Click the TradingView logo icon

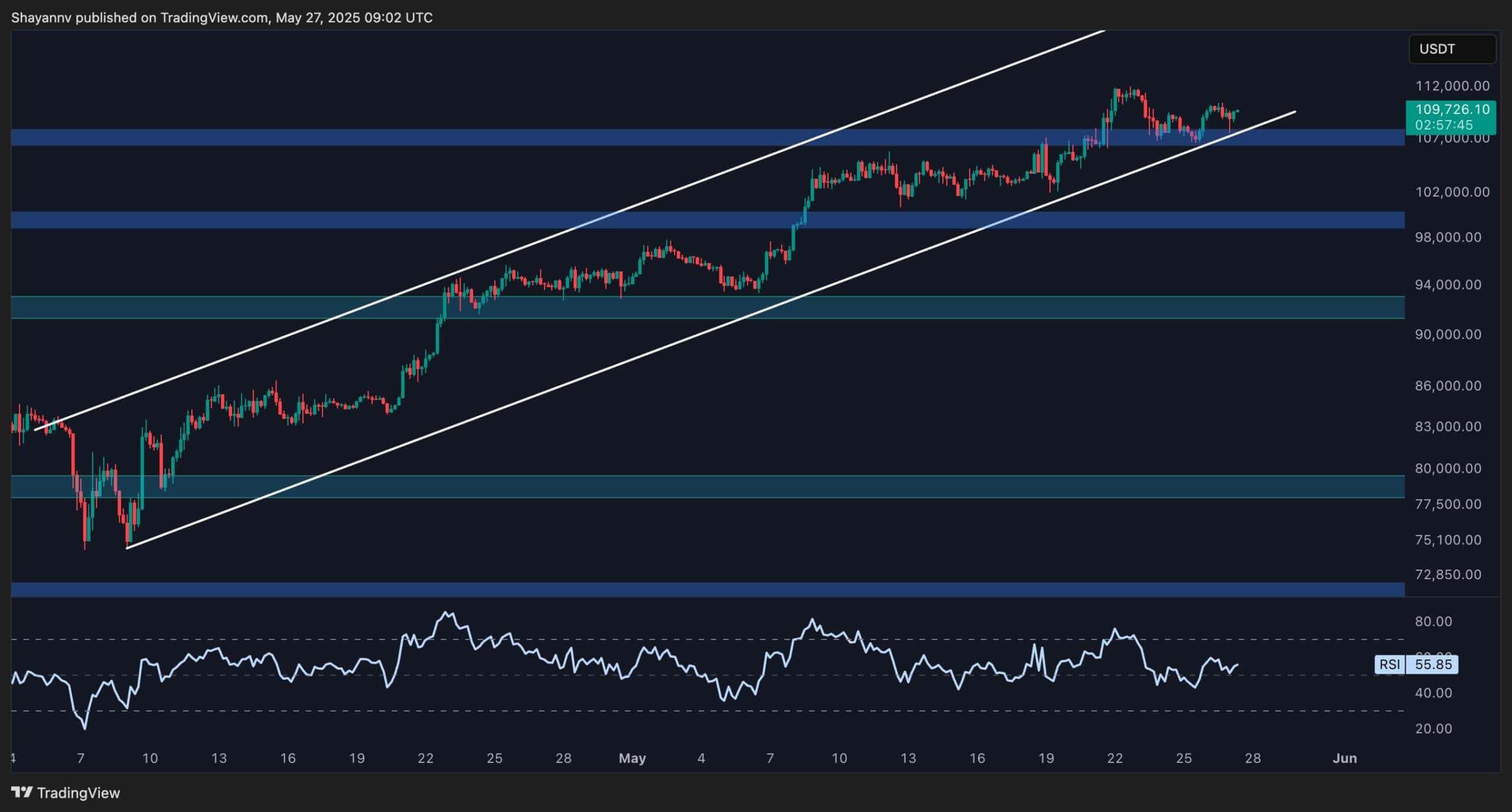tap(22, 792)
